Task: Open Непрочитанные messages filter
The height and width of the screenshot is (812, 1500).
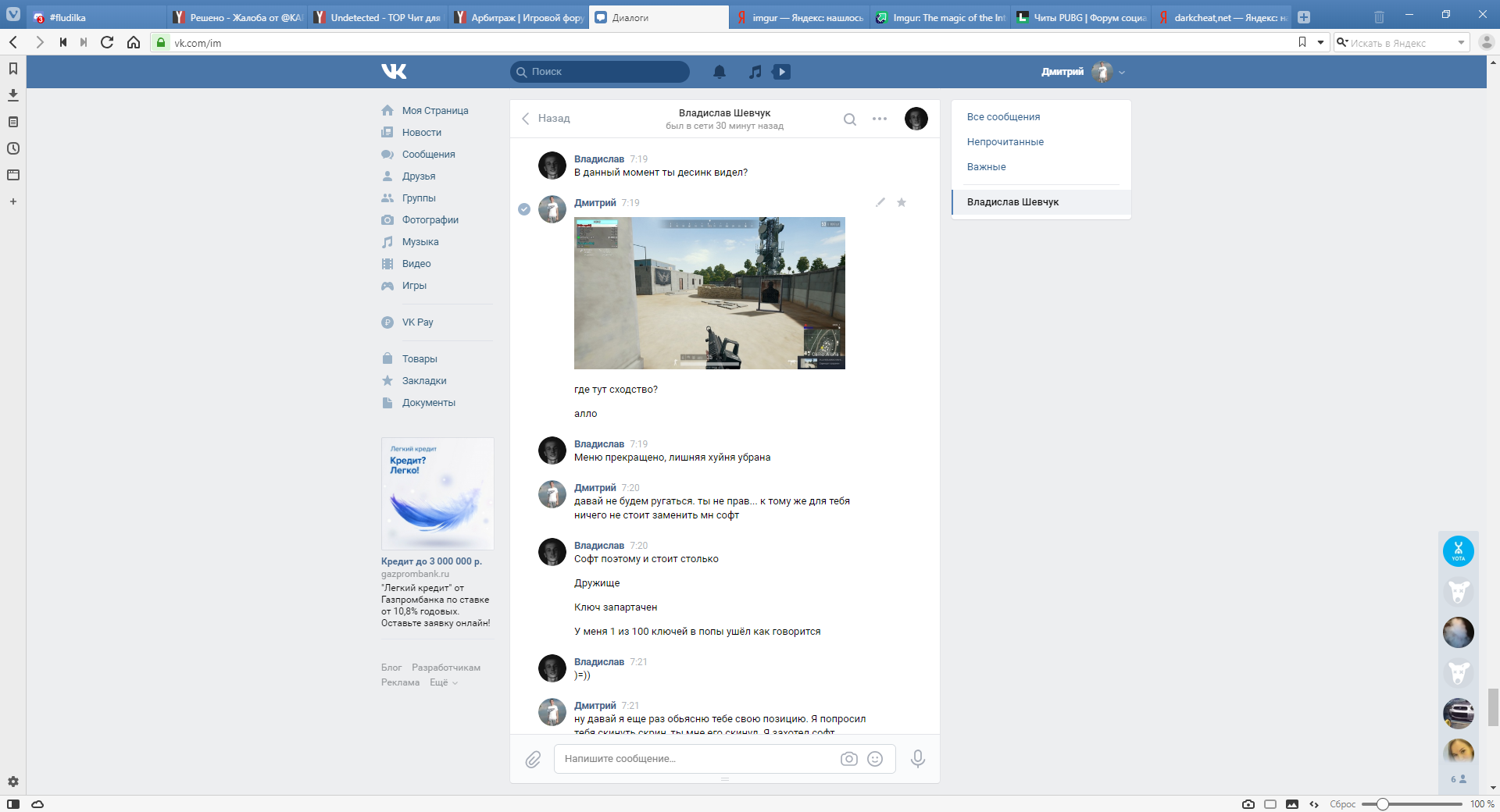Action: (1005, 142)
